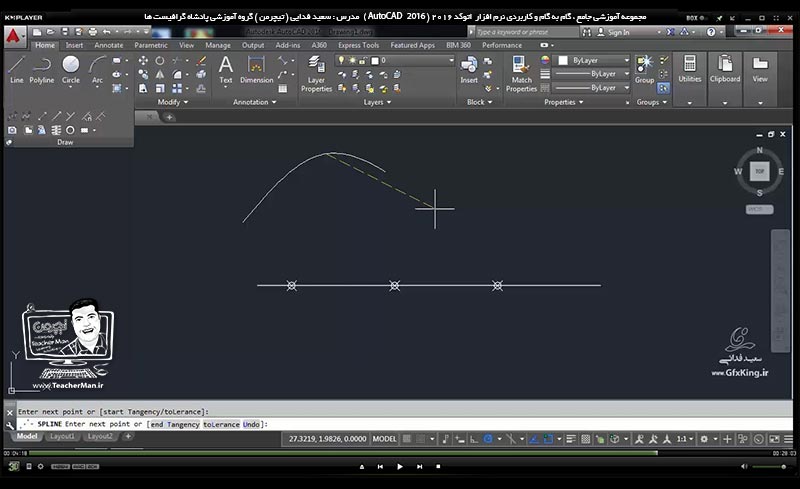Switch to the Layout1 tab
Image resolution: width=800 pixels, height=489 pixels.
pos(62,436)
